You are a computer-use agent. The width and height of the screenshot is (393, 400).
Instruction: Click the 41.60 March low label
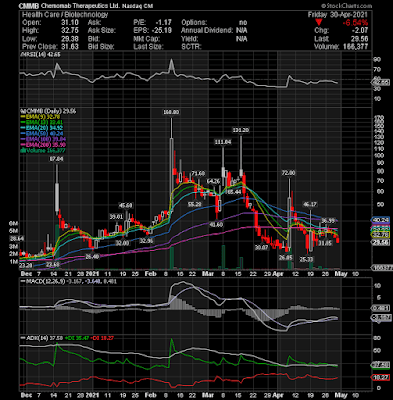pyautogui.click(x=216, y=224)
